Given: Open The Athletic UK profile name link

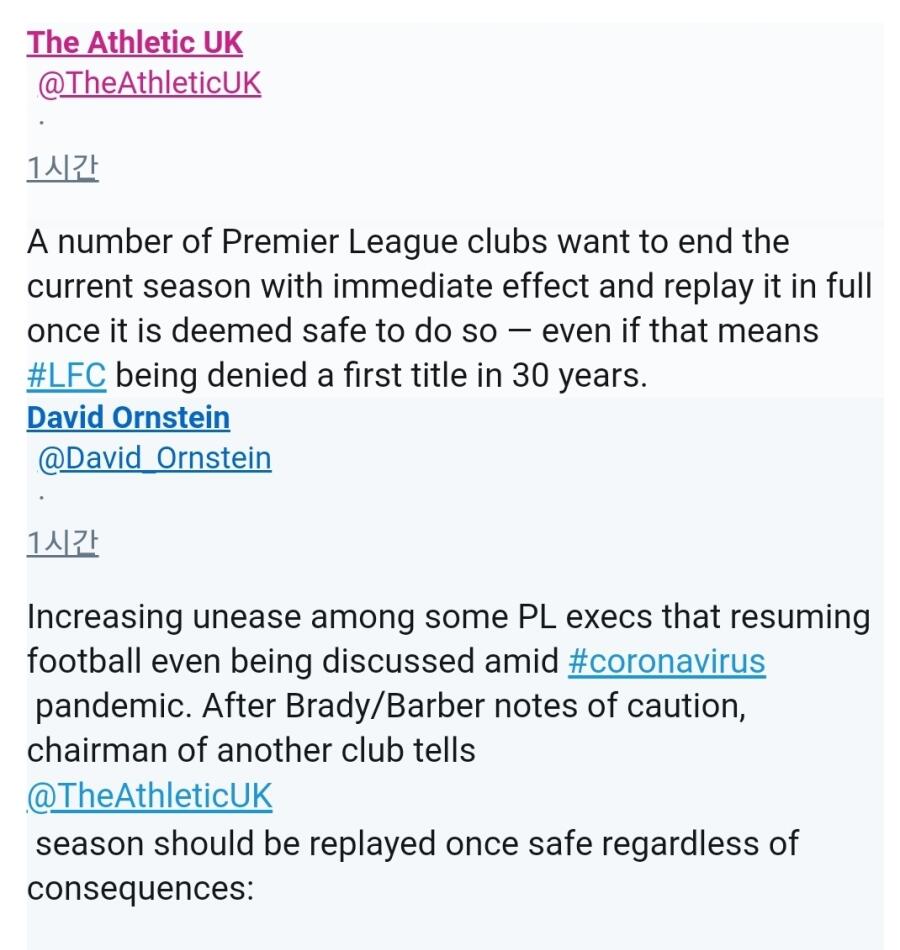Looking at the screenshot, I should coord(135,43).
